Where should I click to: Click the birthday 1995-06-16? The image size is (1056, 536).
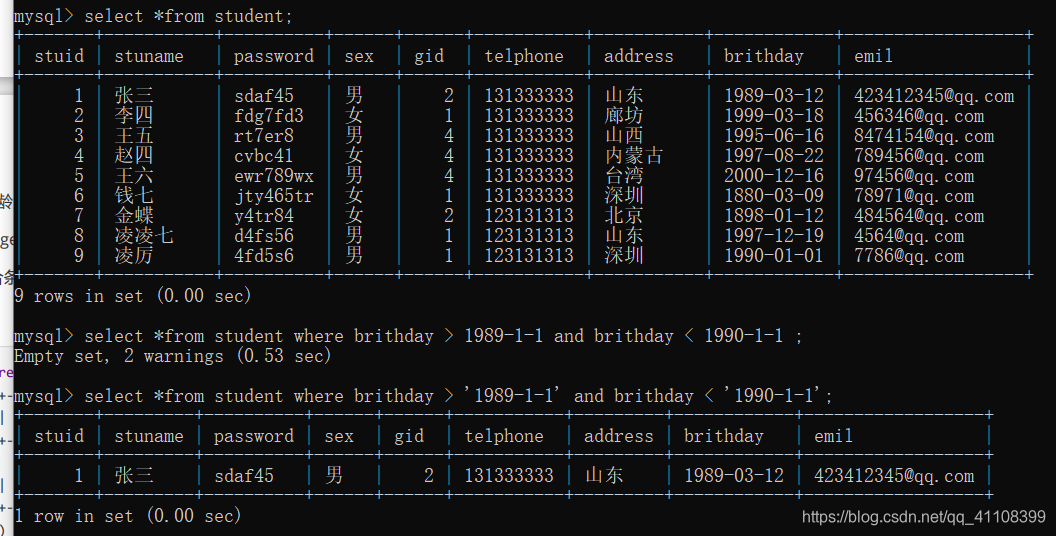click(774, 135)
